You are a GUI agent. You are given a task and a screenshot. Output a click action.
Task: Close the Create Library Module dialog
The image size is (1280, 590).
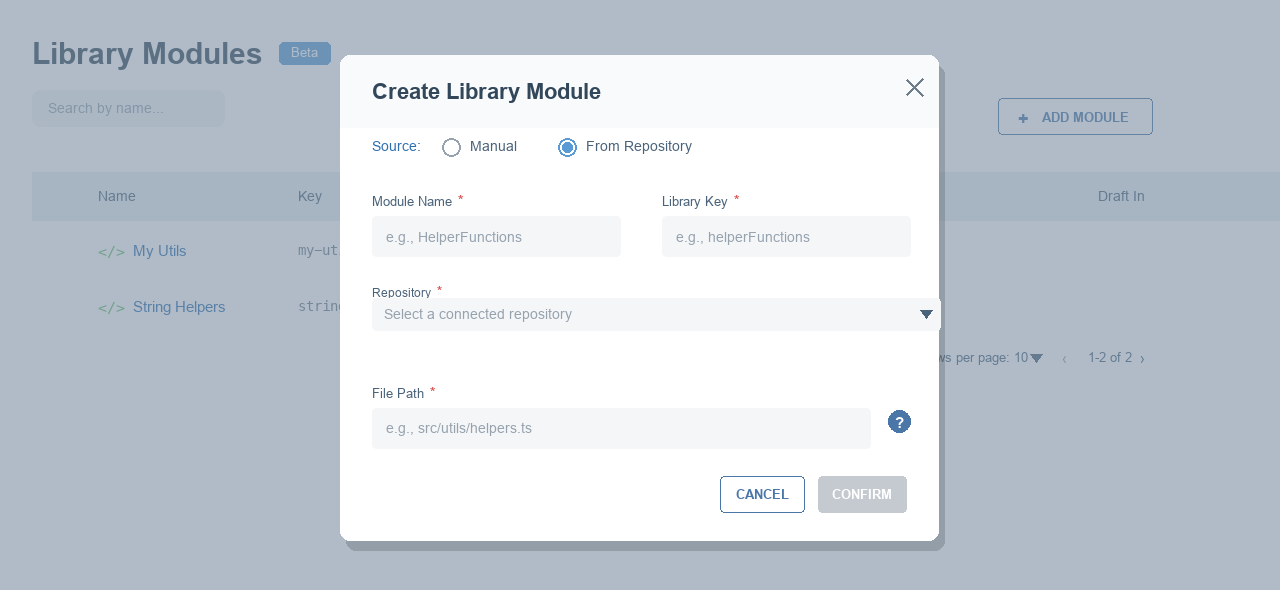915,88
